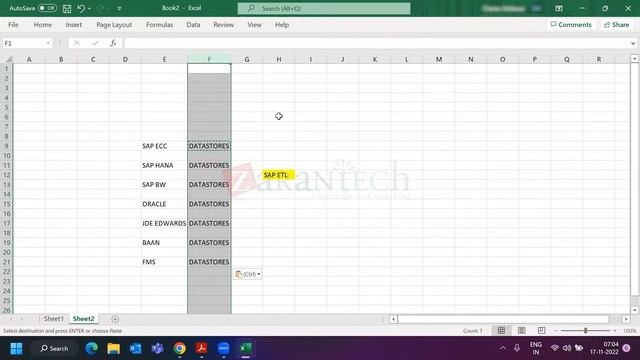Screen dimensions: 640x360
Task: Click DATASTORES cell next to ORACLE
Action: [x=209, y=204]
